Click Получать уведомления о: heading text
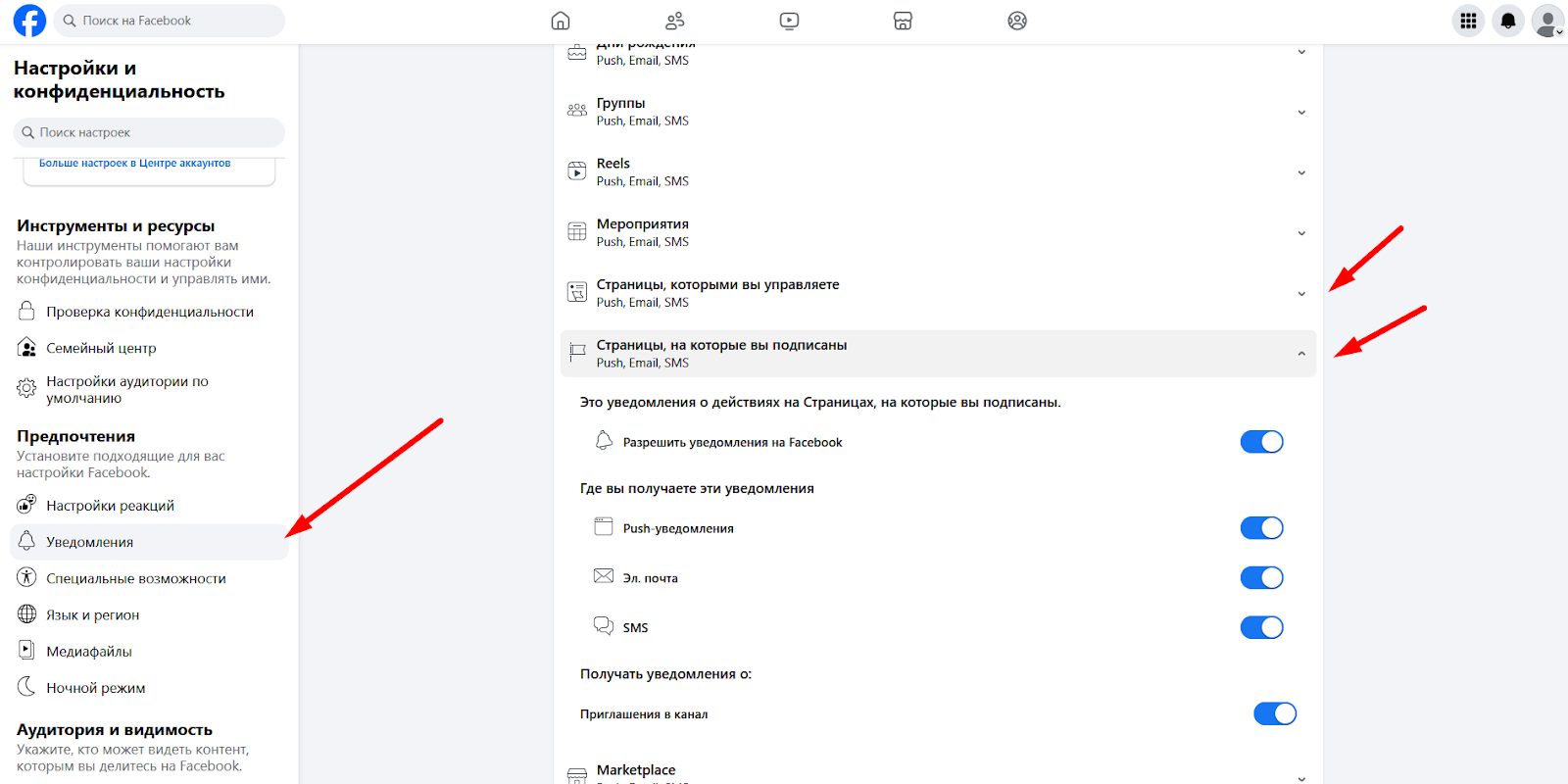The image size is (1568, 784). click(x=665, y=673)
